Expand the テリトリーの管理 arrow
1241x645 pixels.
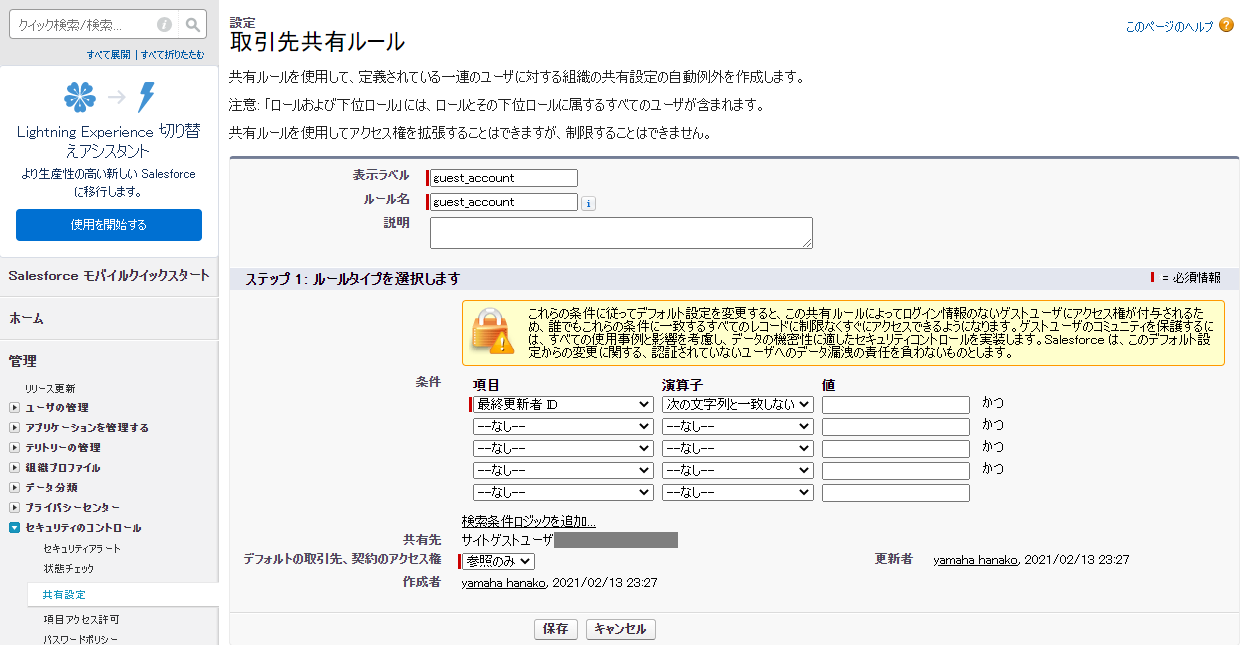click(14, 448)
